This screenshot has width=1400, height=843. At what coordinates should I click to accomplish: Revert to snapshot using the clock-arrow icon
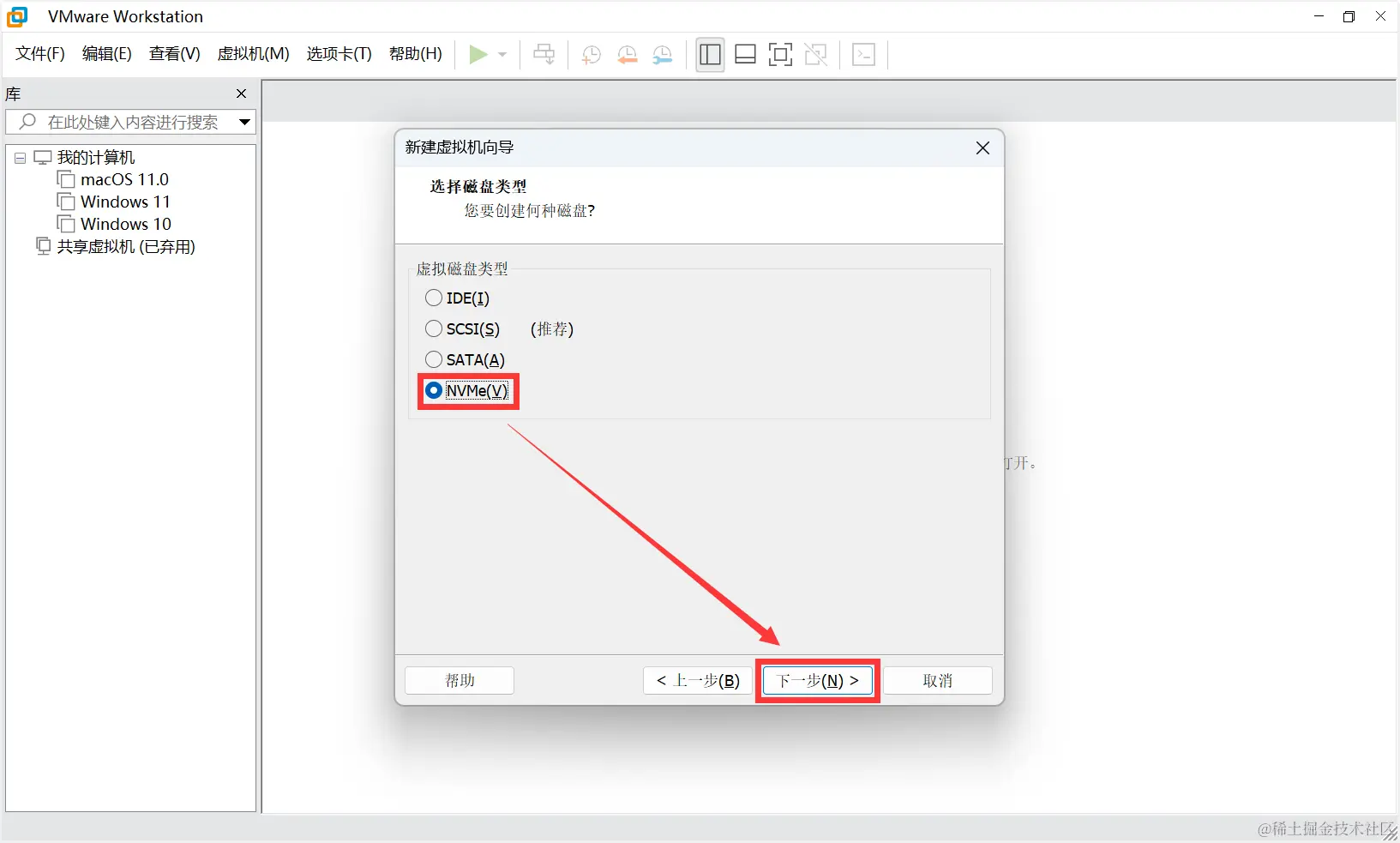tap(627, 55)
